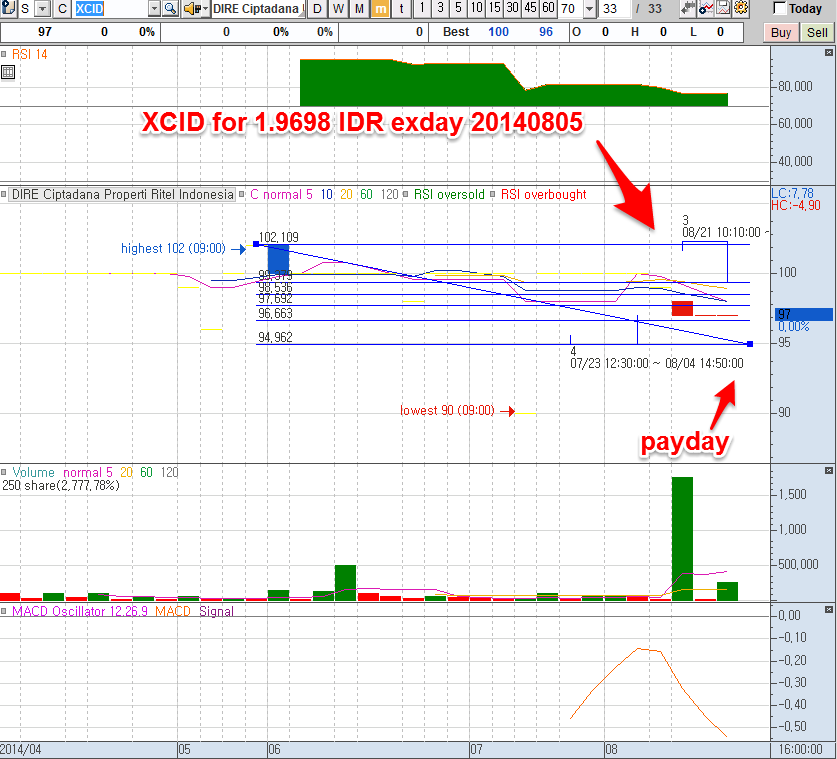Screen dimensions: 837x759
Task: Select 30-minute interval button
Action: [512, 9]
